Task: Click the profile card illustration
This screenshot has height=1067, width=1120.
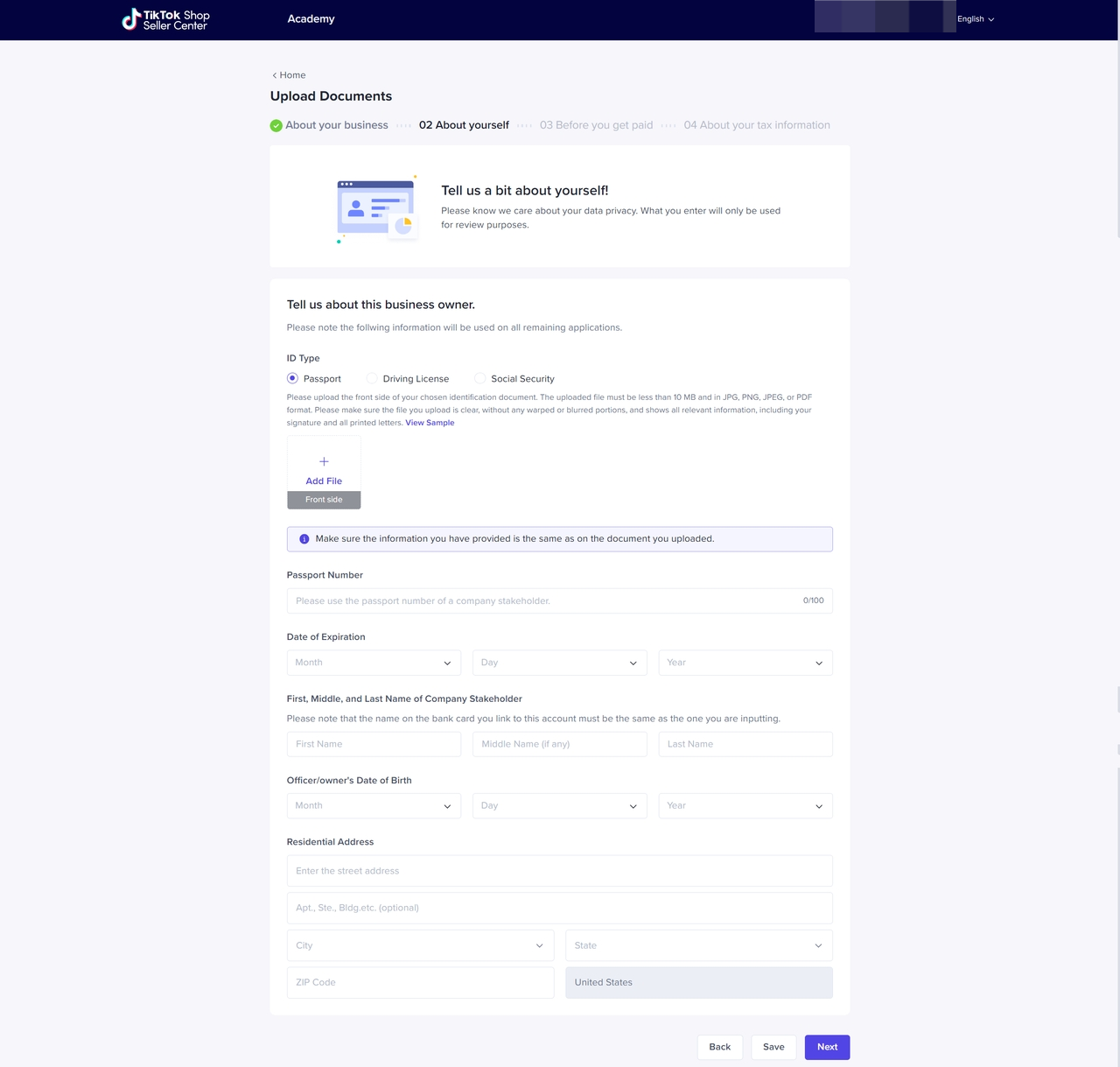Action: (377, 210)
